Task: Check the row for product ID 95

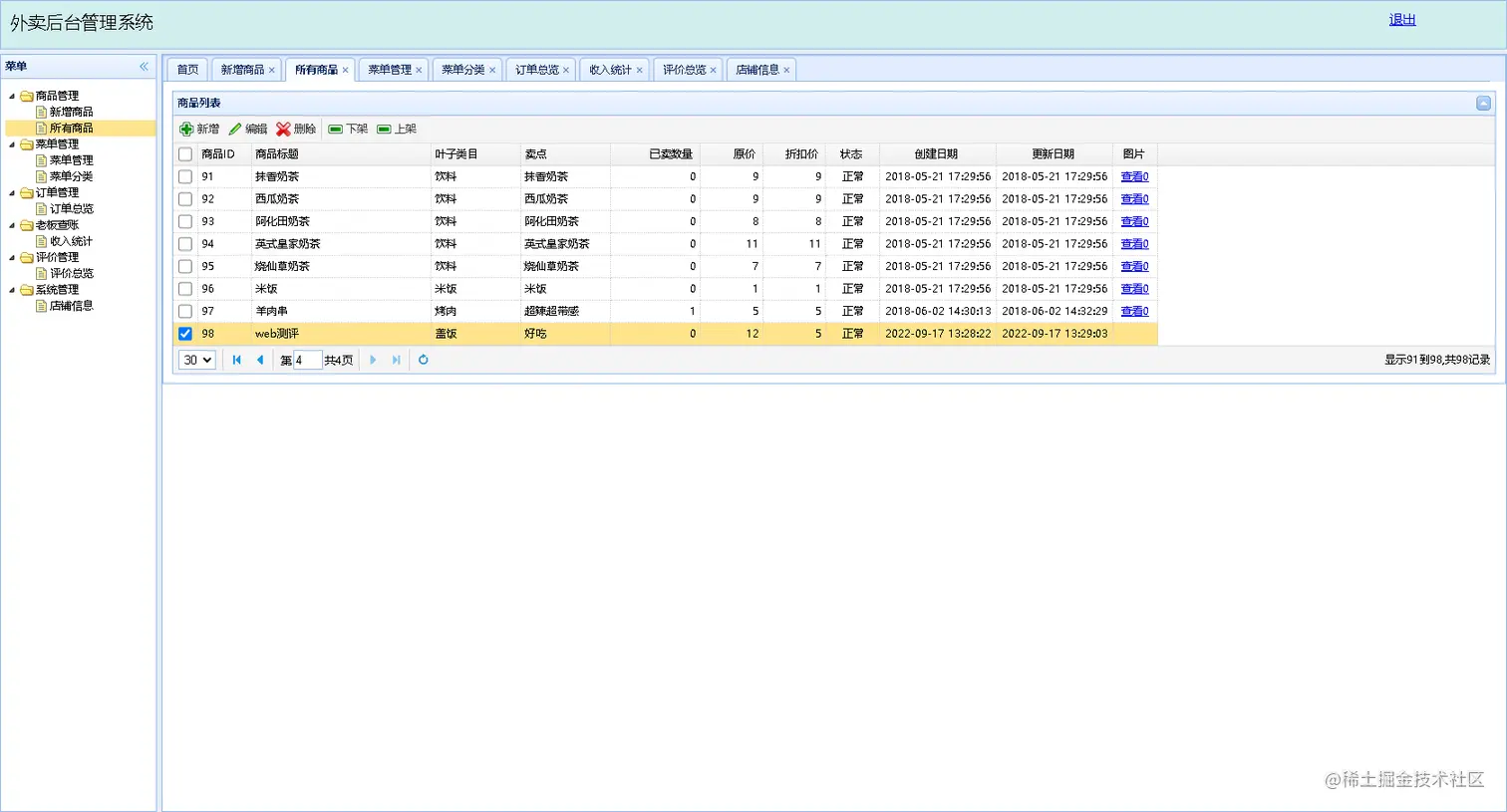Action: (x=185, y=266)
